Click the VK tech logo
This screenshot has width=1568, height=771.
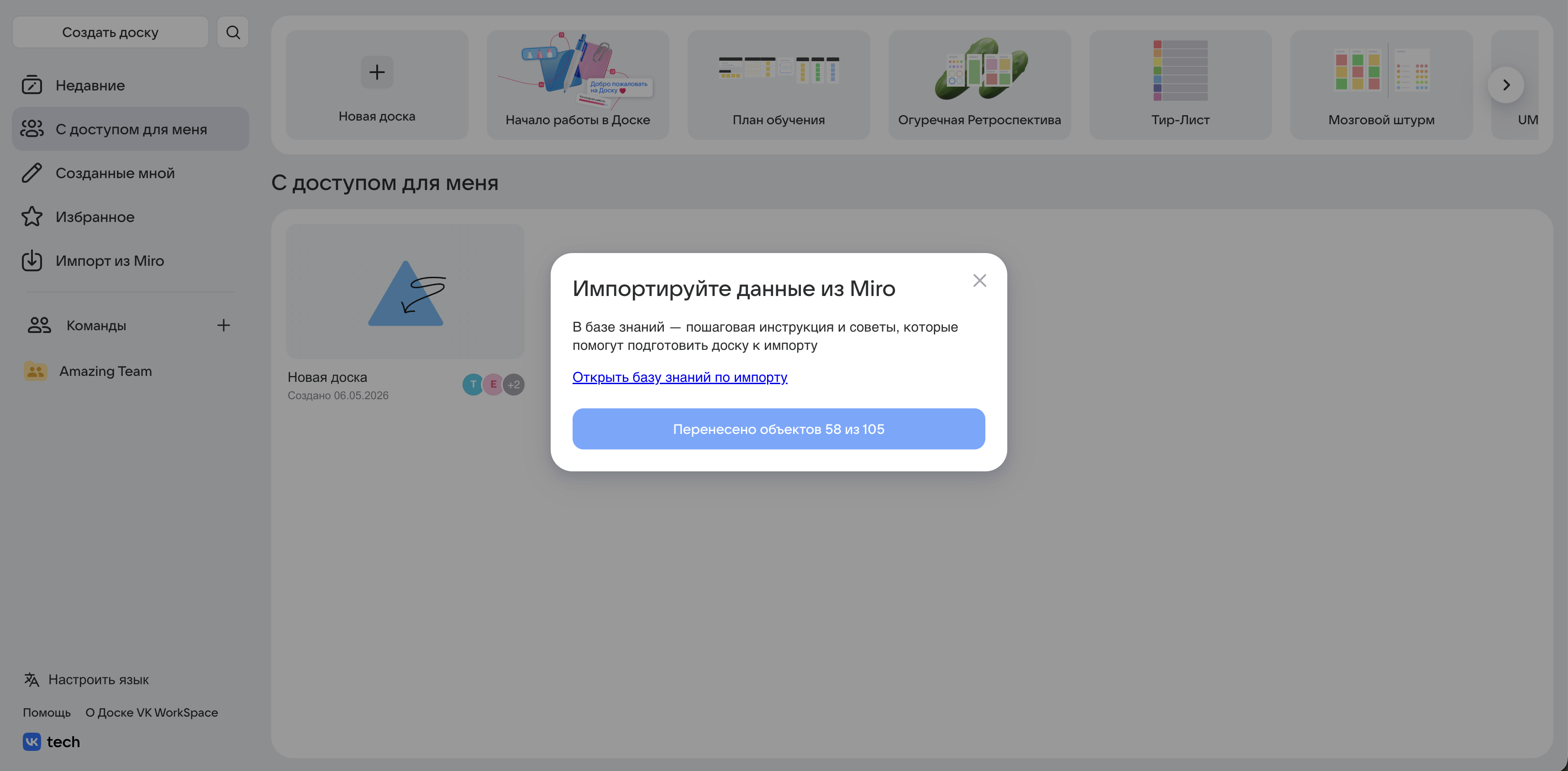pyautogui.click(x=52, y=741)
